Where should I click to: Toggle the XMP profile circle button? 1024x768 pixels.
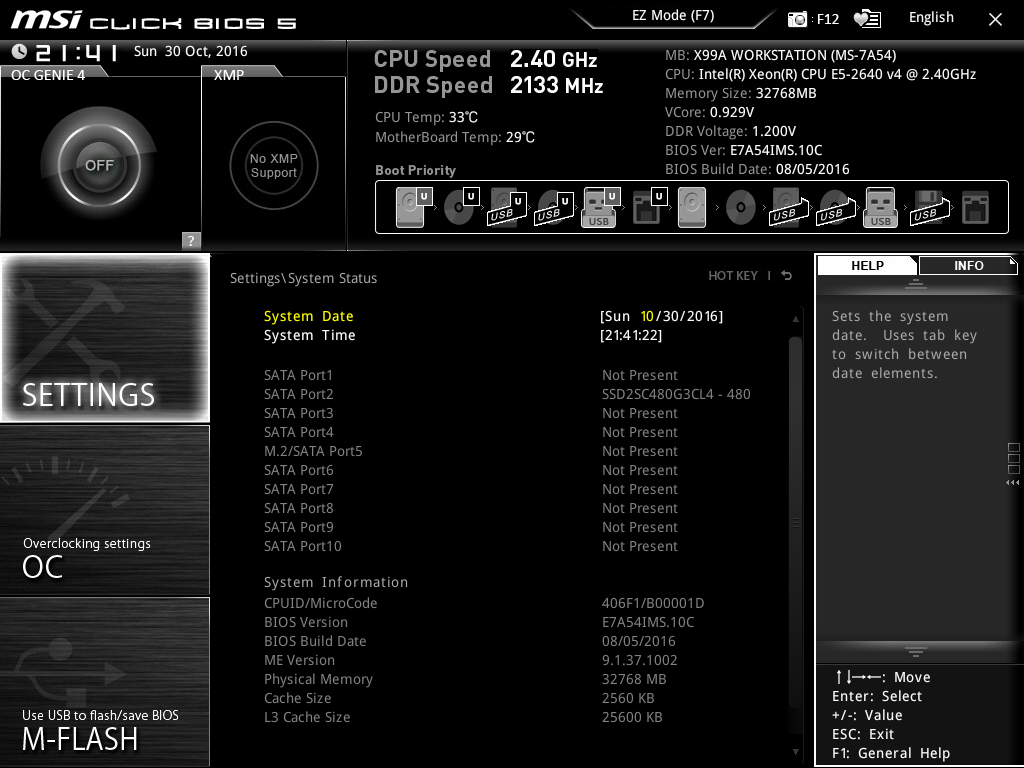click(274, 165)
